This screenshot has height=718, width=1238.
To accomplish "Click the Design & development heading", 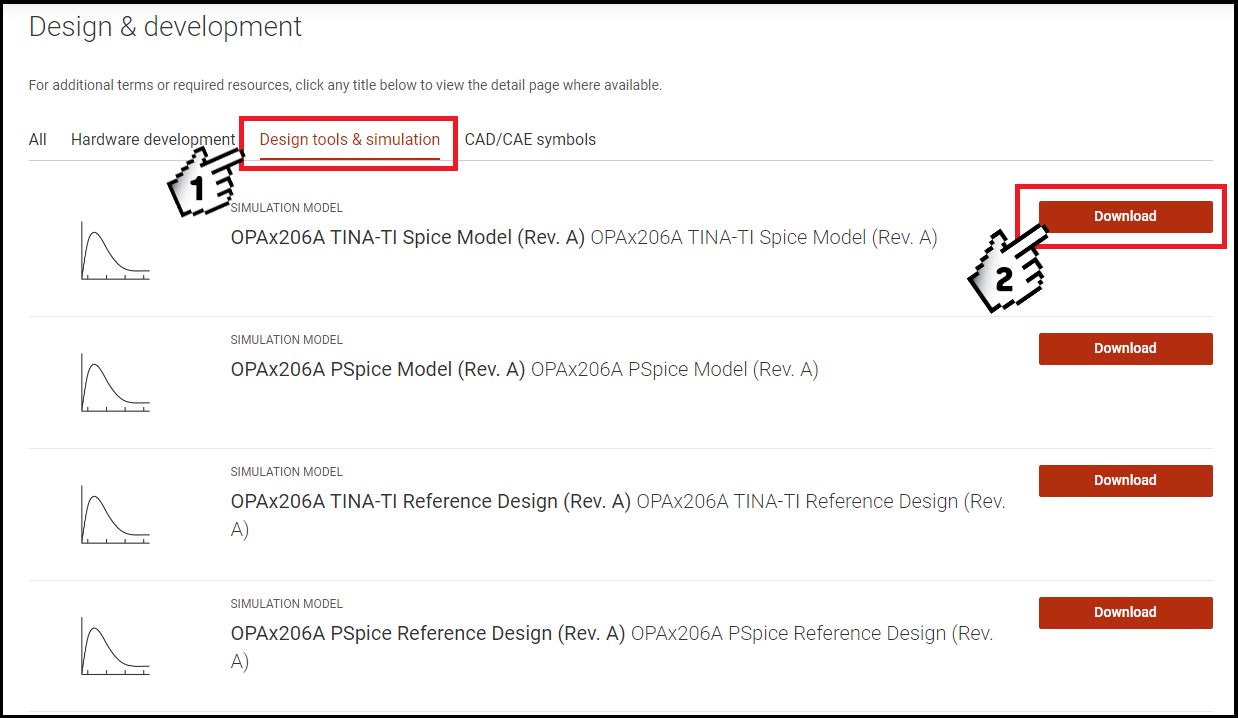I will coord(165,27).
